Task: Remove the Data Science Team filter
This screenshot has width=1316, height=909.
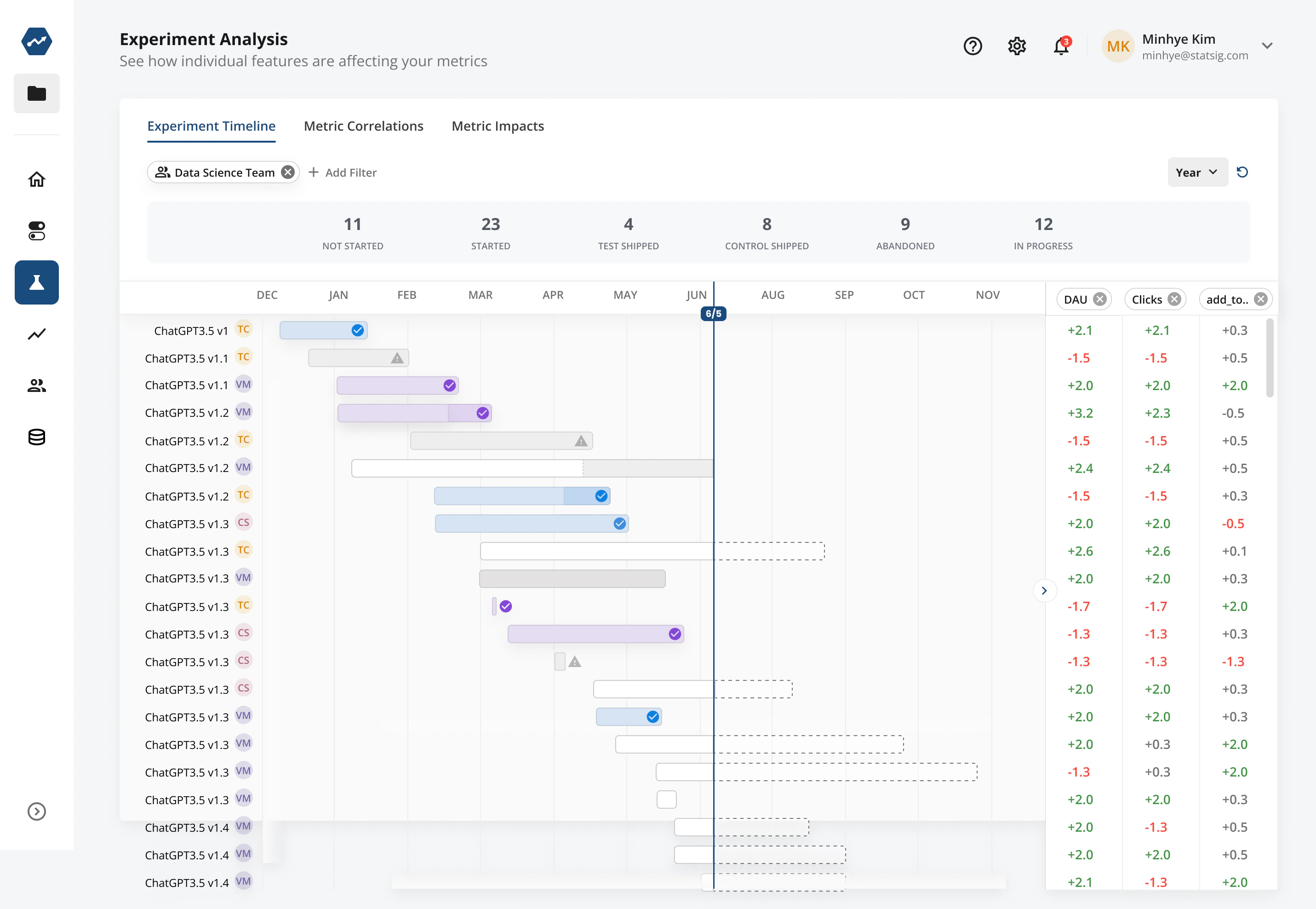Action: (x=288, y=172)
